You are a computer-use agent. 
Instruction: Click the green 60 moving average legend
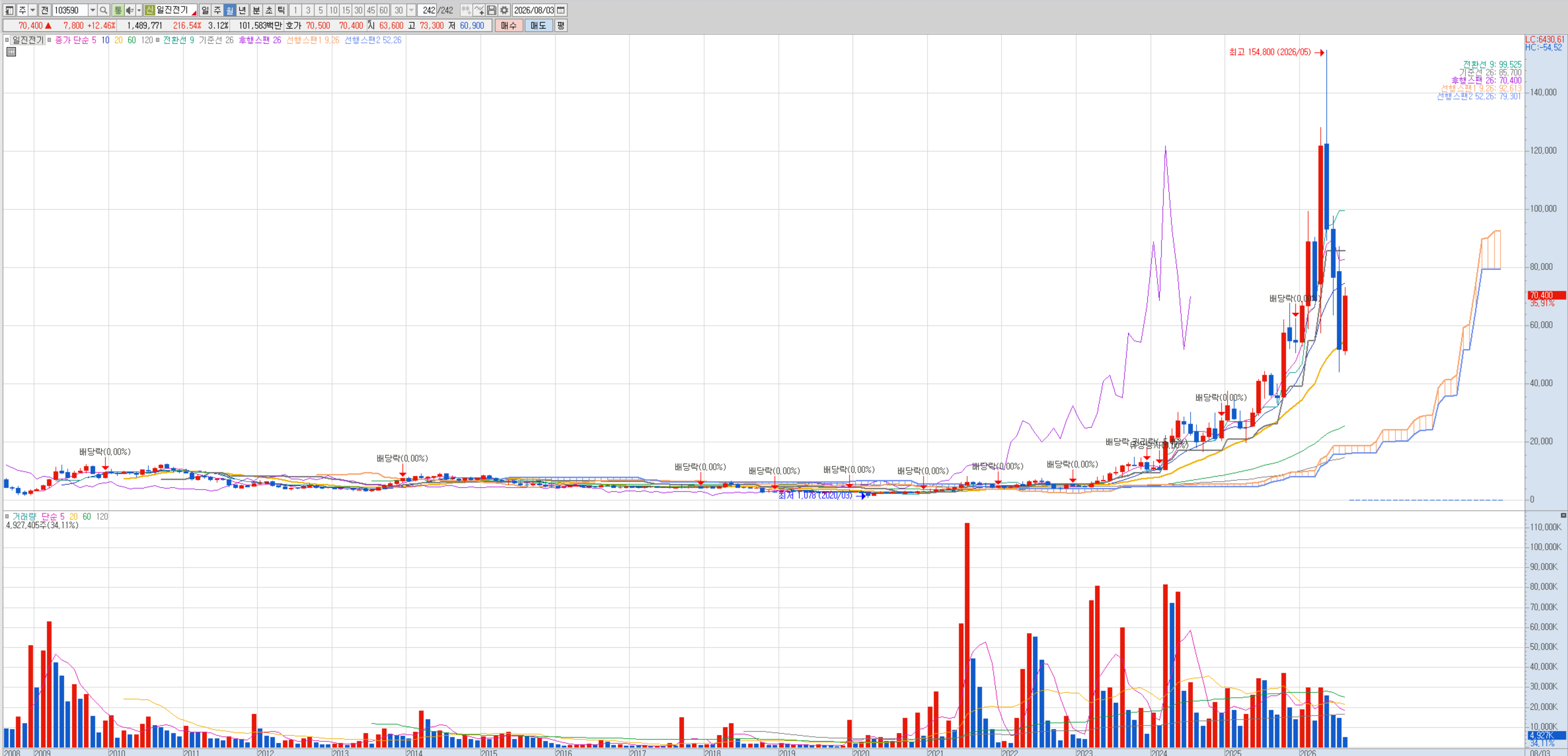click(x=131, y=40)
